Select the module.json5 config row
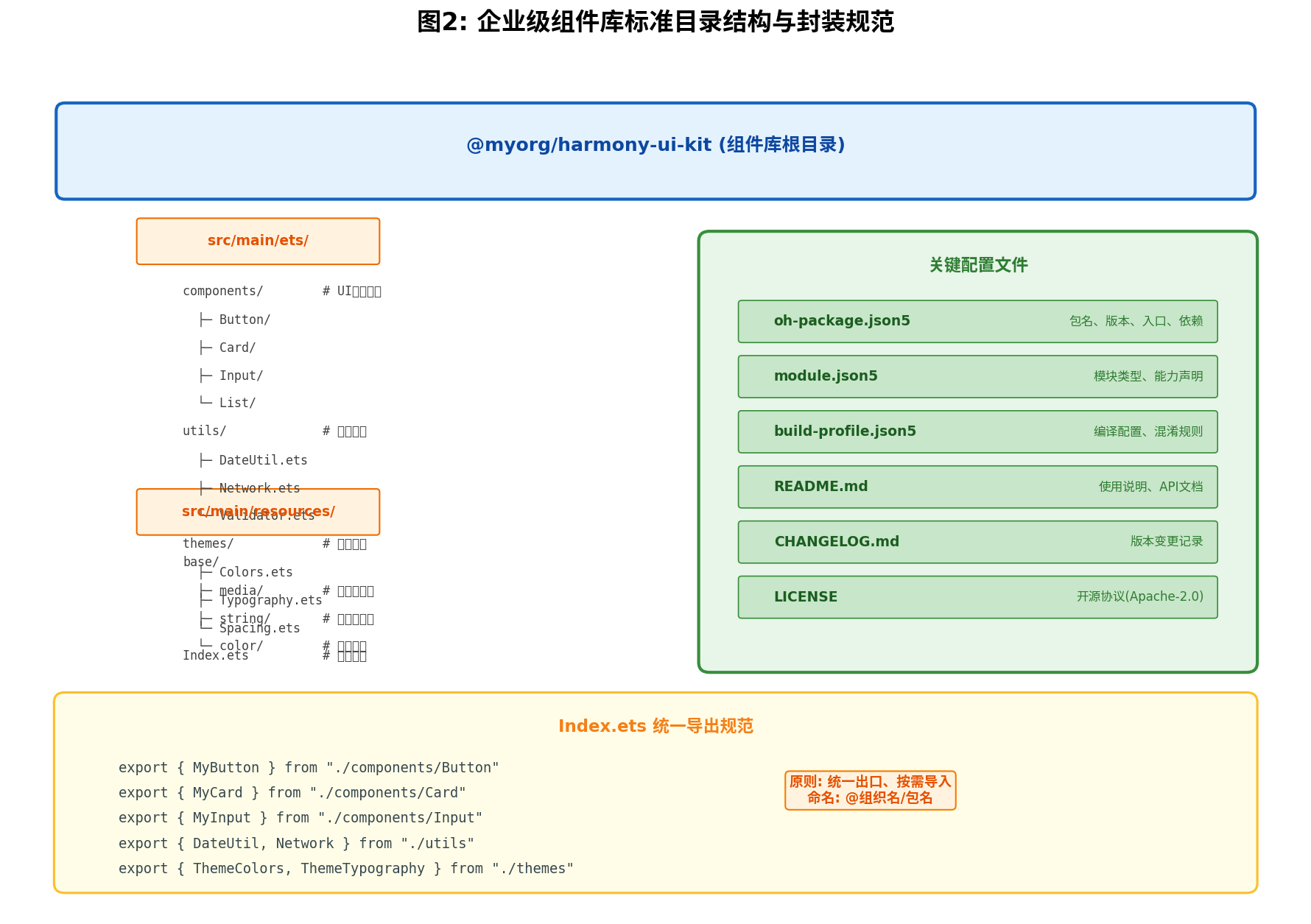This screenshot has width=1311, height=924. coord(977,377)
